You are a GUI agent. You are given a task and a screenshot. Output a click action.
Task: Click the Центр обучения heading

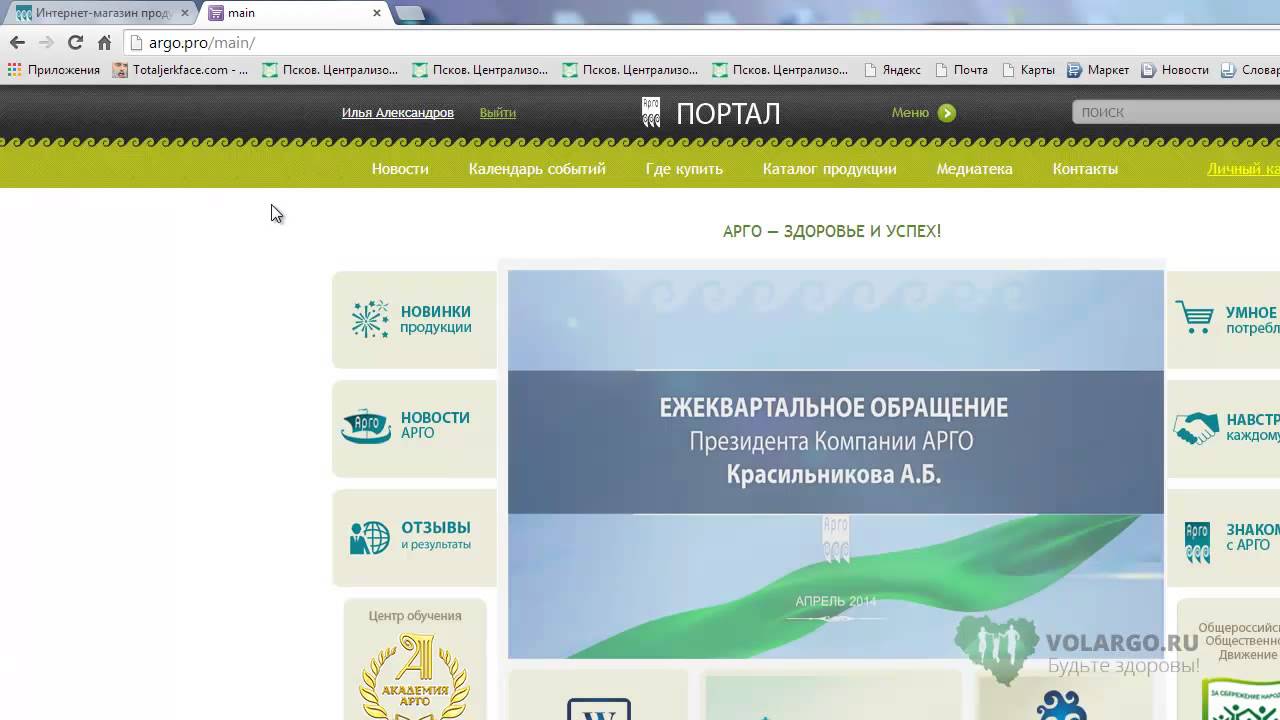(x=415, y=616)
